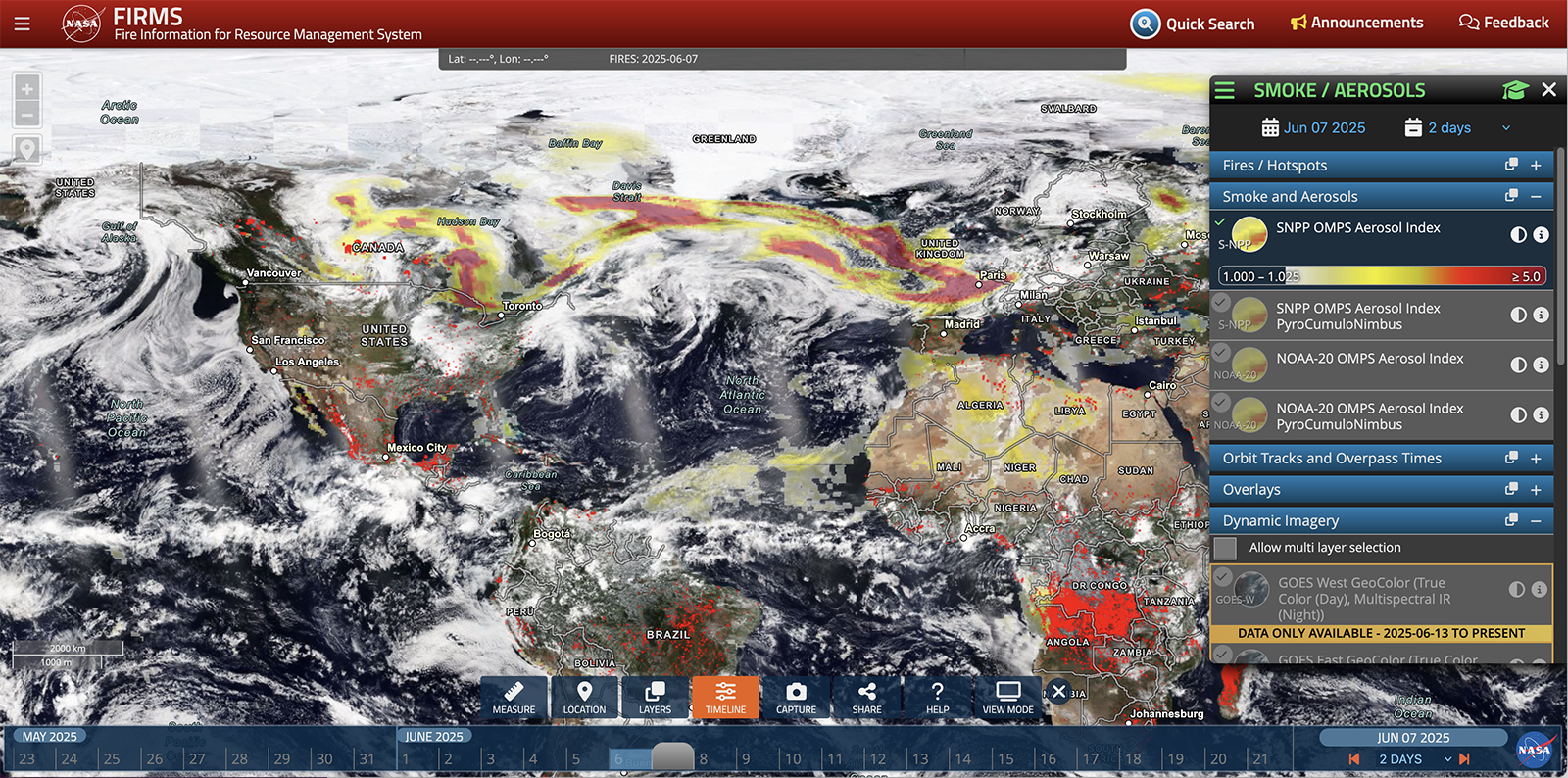This screenshot has height=778, width=1568.
Task: Click the Share icon in toolbar
Action: (866, 697)
